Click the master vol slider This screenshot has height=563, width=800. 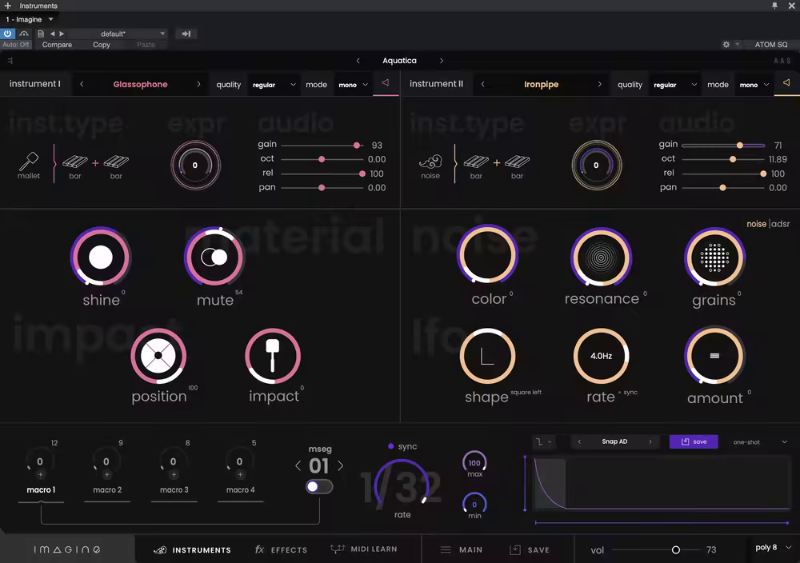click(675, 550)
